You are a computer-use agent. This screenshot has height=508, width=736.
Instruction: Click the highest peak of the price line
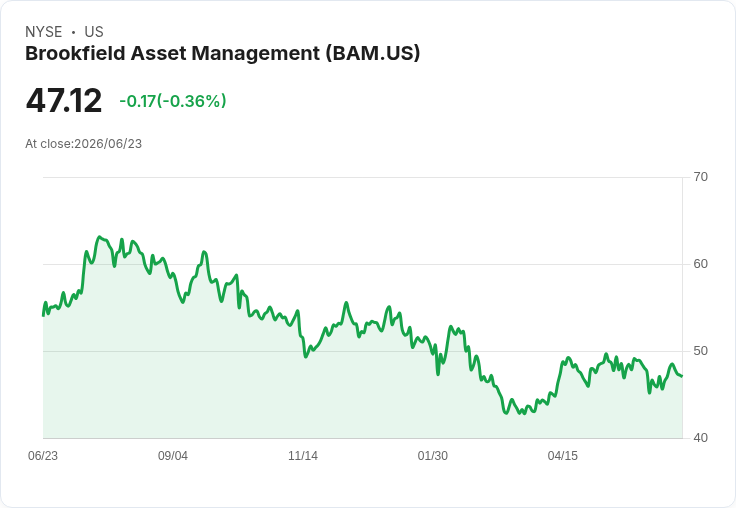(x=99, y=237)
